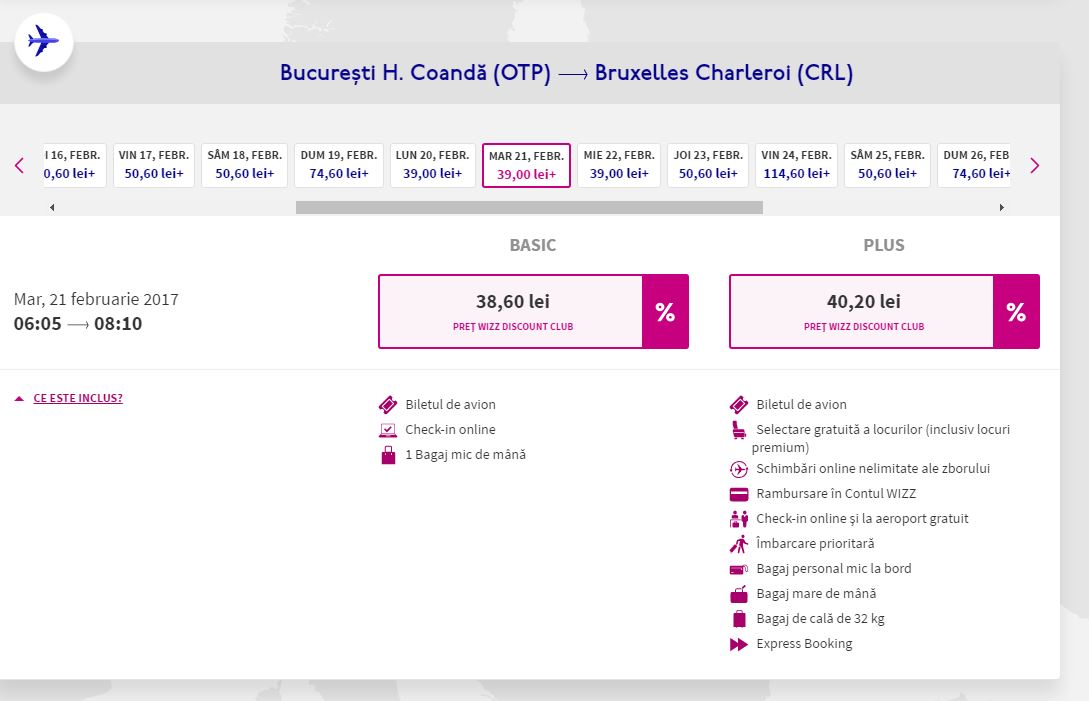Click the small hand bag icon under BASIC

[388, 456]
